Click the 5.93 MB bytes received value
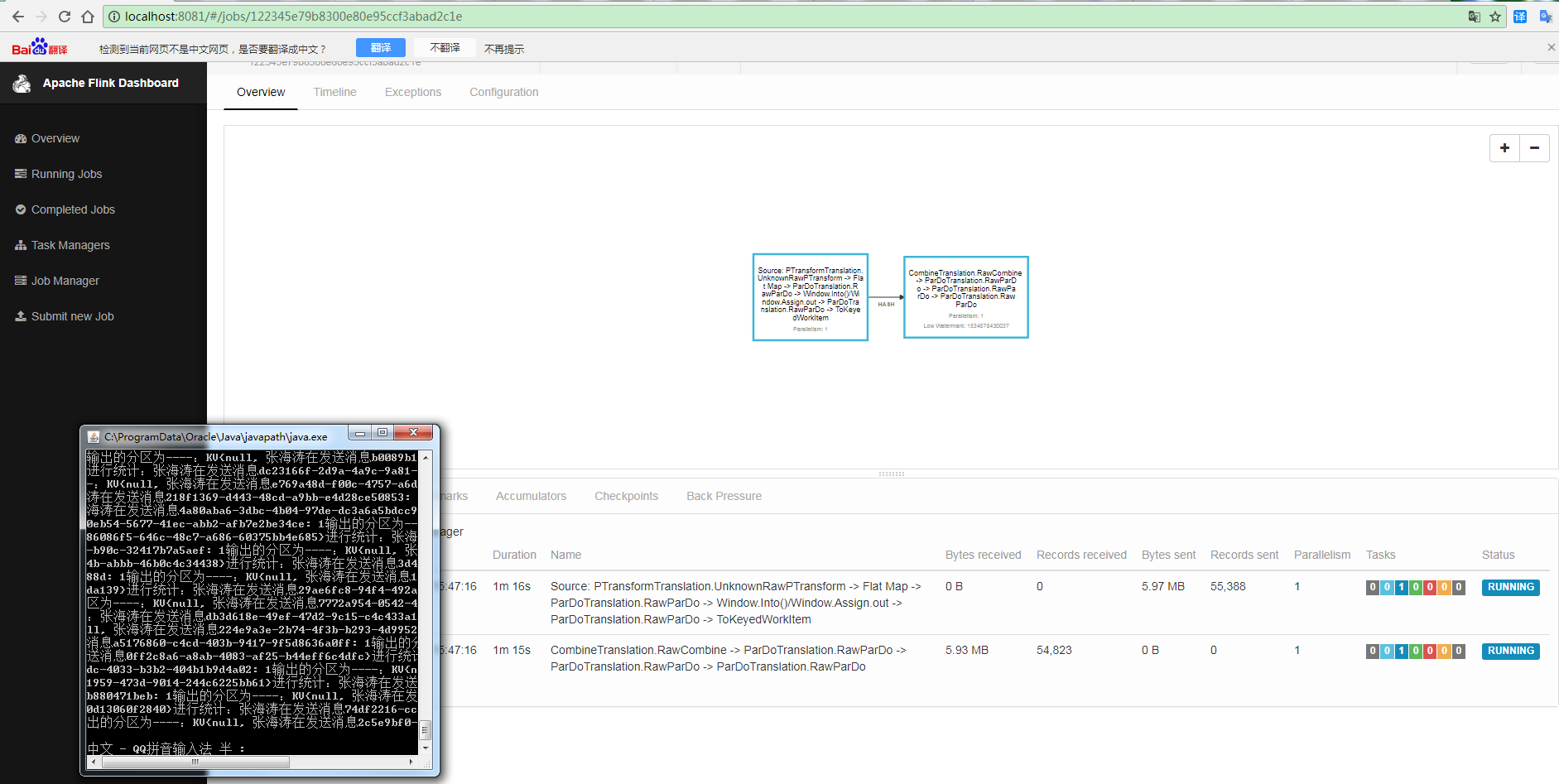Image resolution: width=1559 pixels, height=784 pixels. click(966, 650)
